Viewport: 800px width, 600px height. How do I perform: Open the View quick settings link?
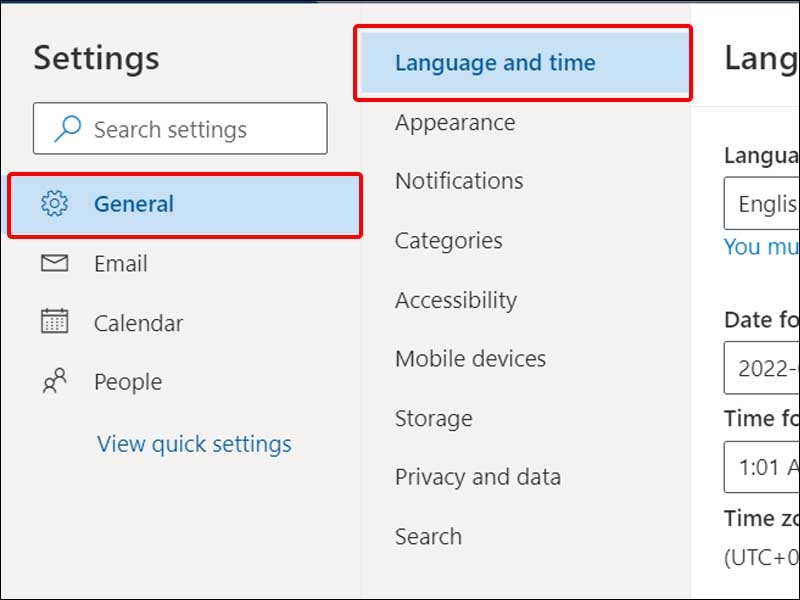194,444
